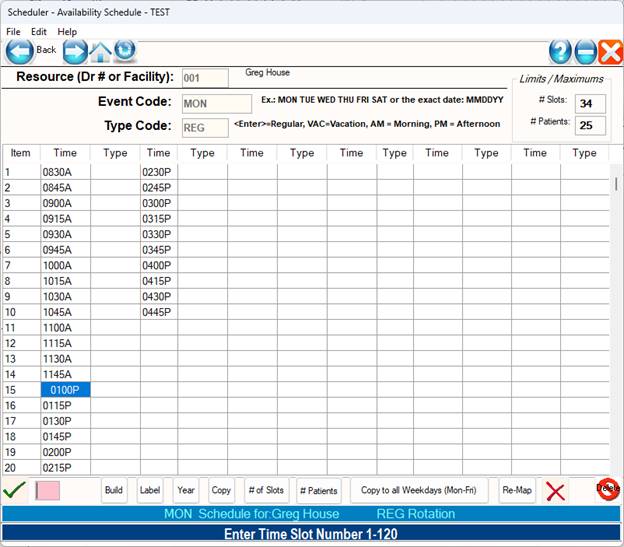Click the refresh icon in toolbar
The image size is (624, 547).
[125, 51]
